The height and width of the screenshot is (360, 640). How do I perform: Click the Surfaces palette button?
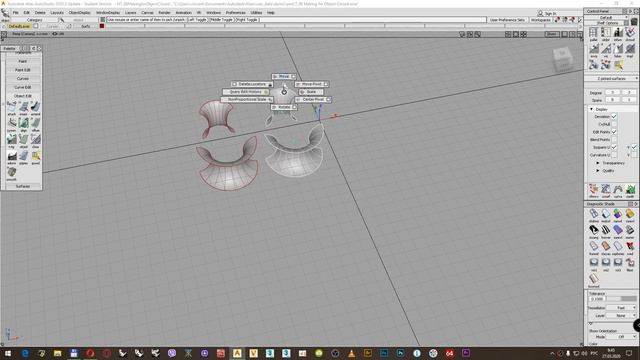pos(23,186)
